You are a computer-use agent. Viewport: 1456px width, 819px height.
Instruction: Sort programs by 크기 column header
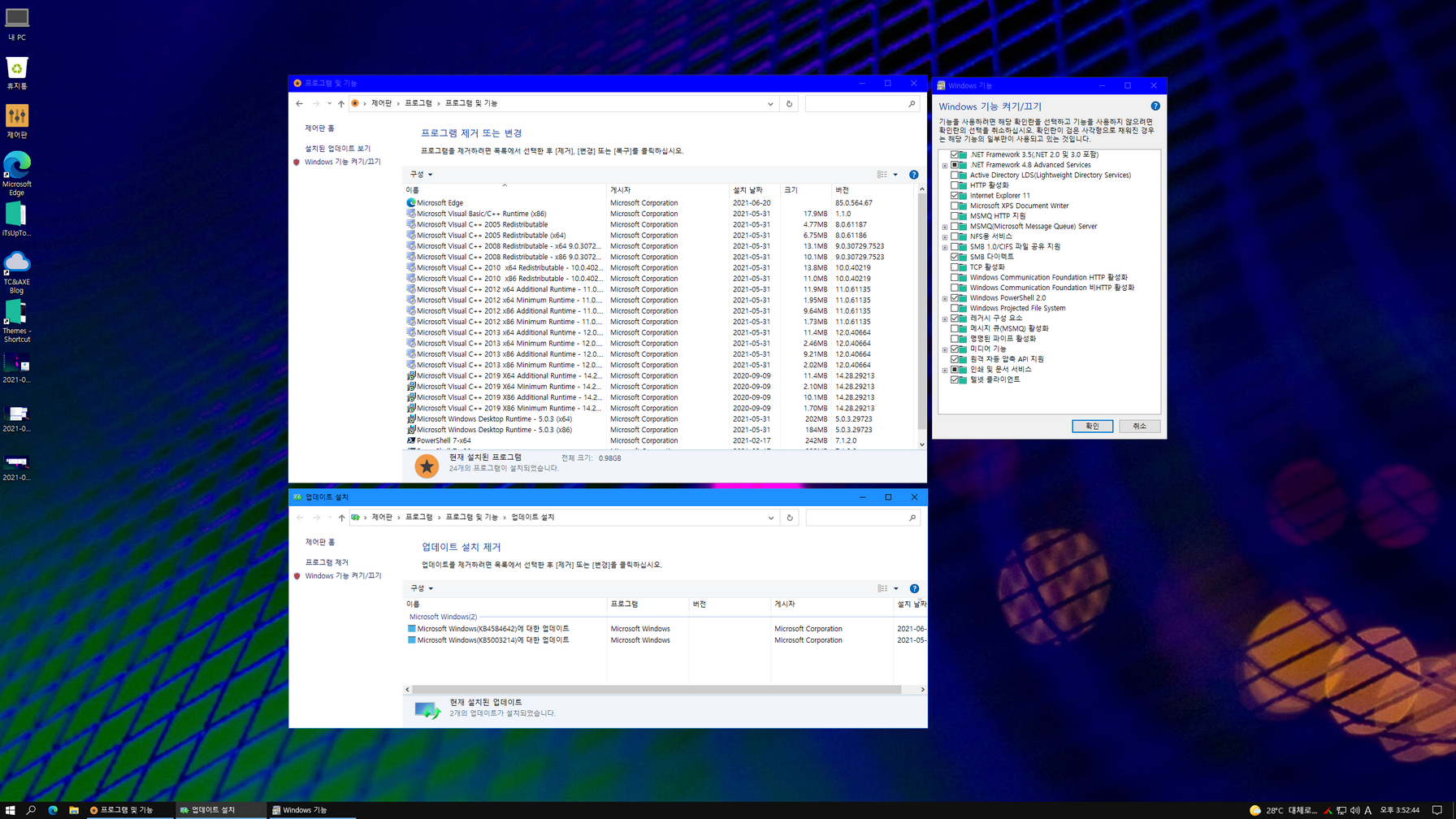coord(806,190)
